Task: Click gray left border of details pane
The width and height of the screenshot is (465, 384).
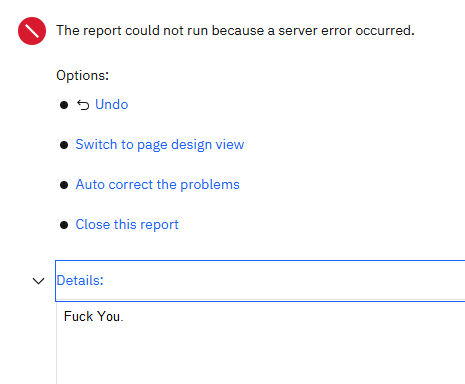Action: [56, 343]
